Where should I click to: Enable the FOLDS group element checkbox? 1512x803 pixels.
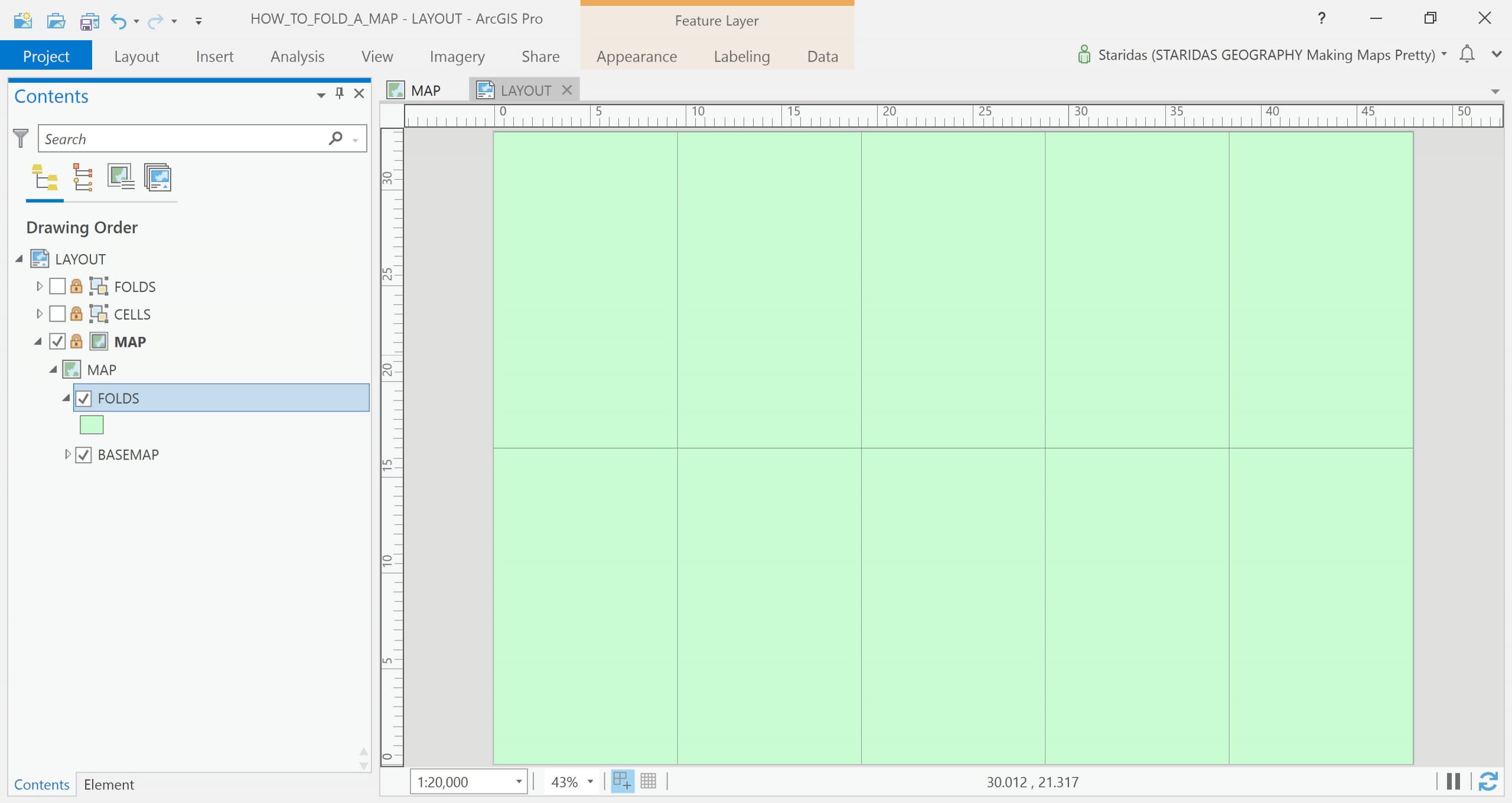click(x=57, y=287)
